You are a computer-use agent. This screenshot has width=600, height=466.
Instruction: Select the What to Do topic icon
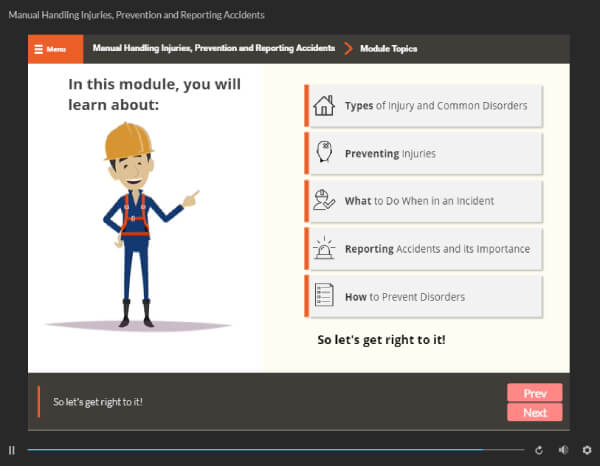coord(323,200)
